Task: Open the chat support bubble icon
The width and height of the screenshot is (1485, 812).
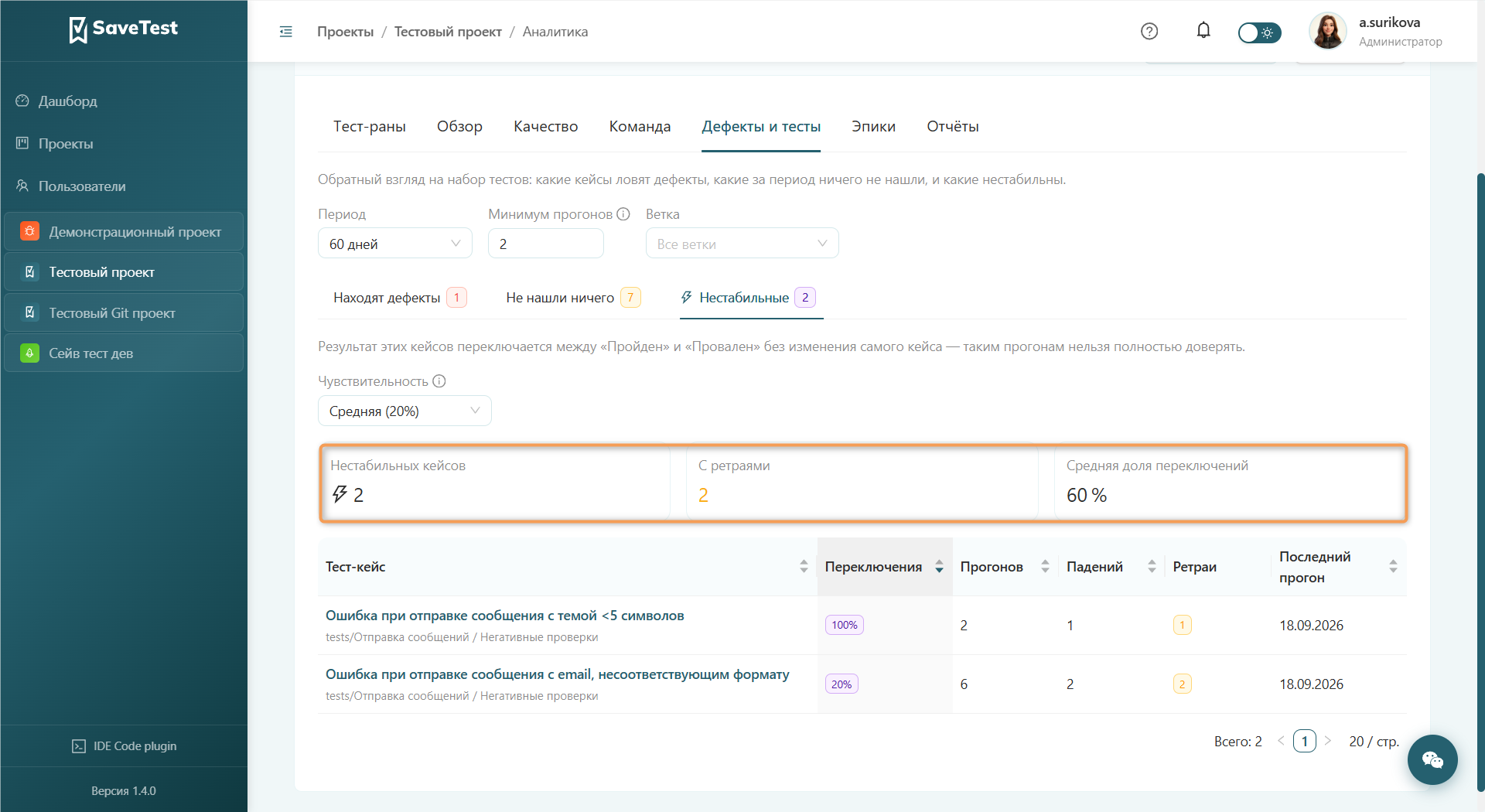Action: click(x=1432, y=760)
